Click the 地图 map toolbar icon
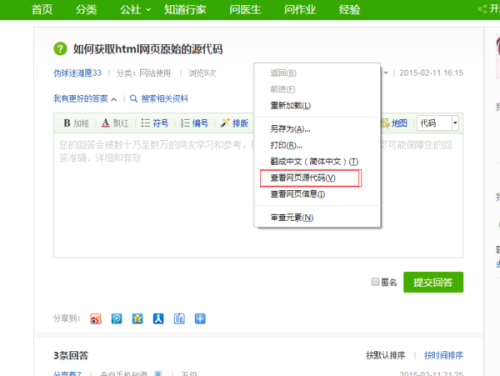500x376 pixels. (394, 123)
